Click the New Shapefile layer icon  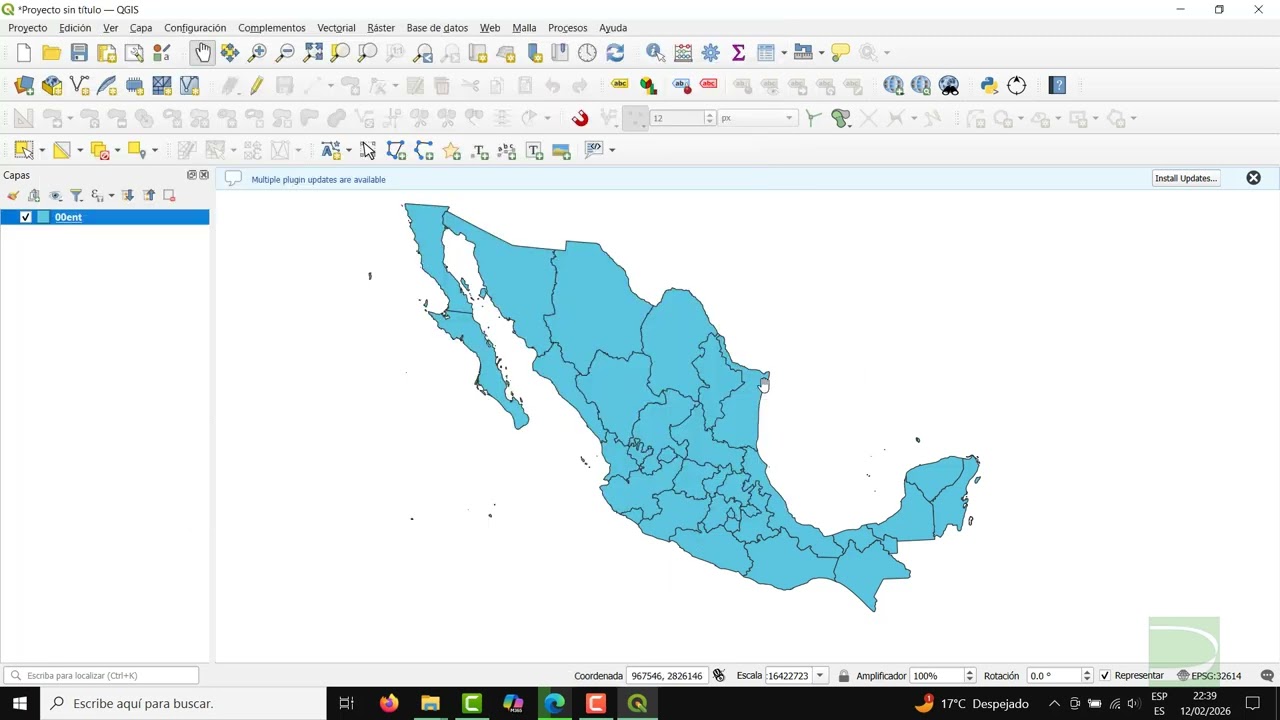pyautogui.click(x=79, y=86)
